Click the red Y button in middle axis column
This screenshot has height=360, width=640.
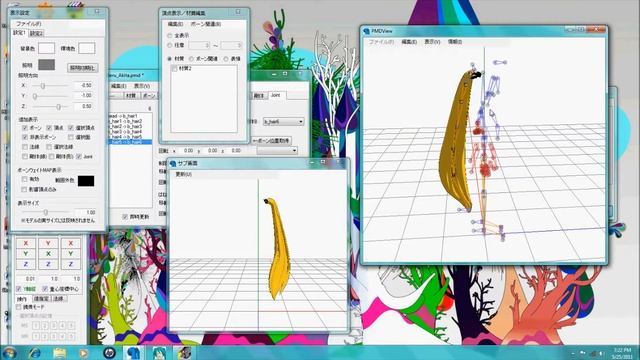(48, 243)
